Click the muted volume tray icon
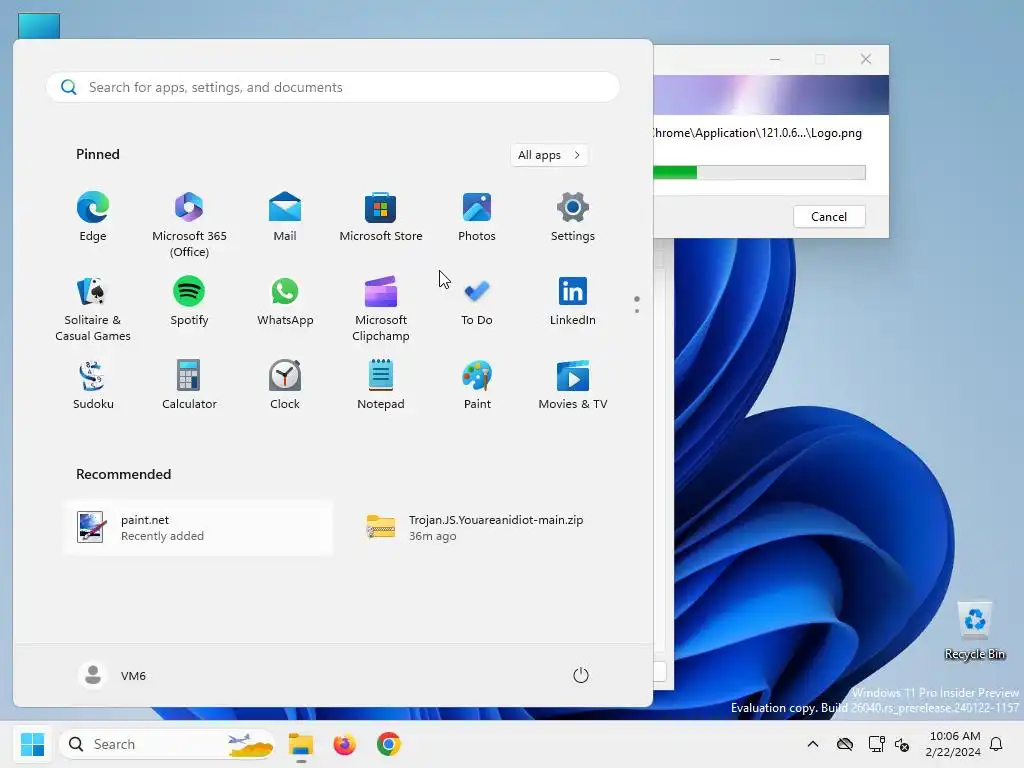 pos(902,744)
